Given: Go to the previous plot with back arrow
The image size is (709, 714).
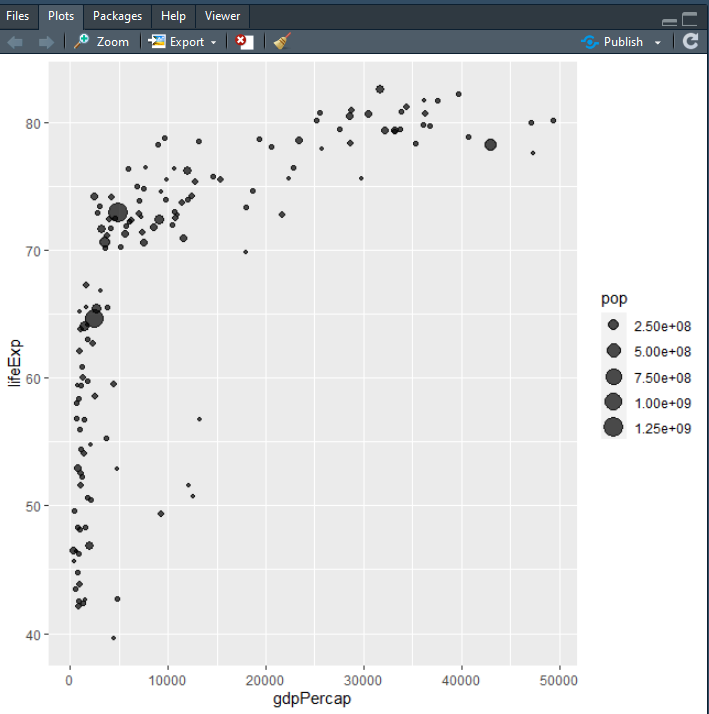Looking at the screenshot, I should coord(15,42).
